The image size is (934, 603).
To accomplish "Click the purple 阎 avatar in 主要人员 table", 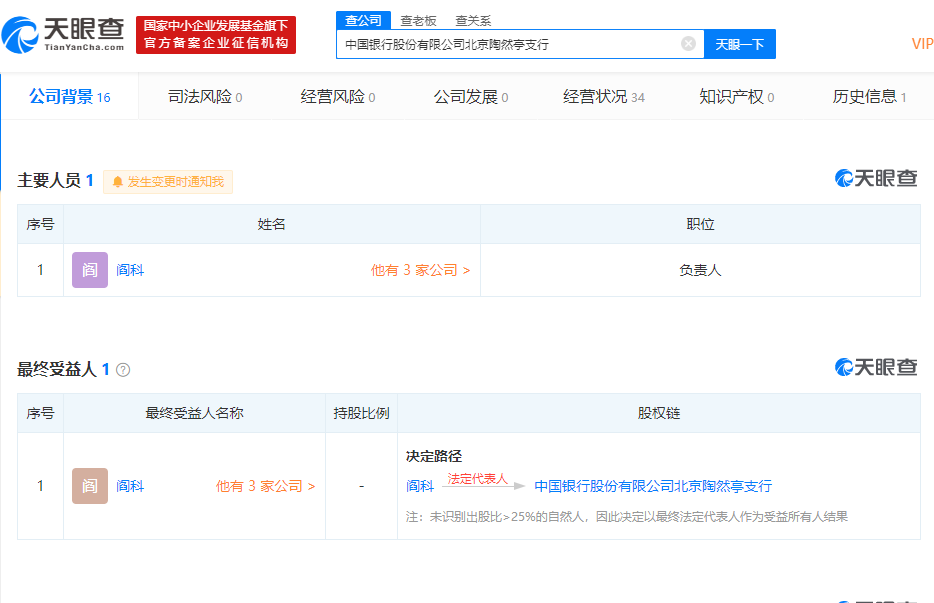I will pyautogui.click(x=90, y=270).
